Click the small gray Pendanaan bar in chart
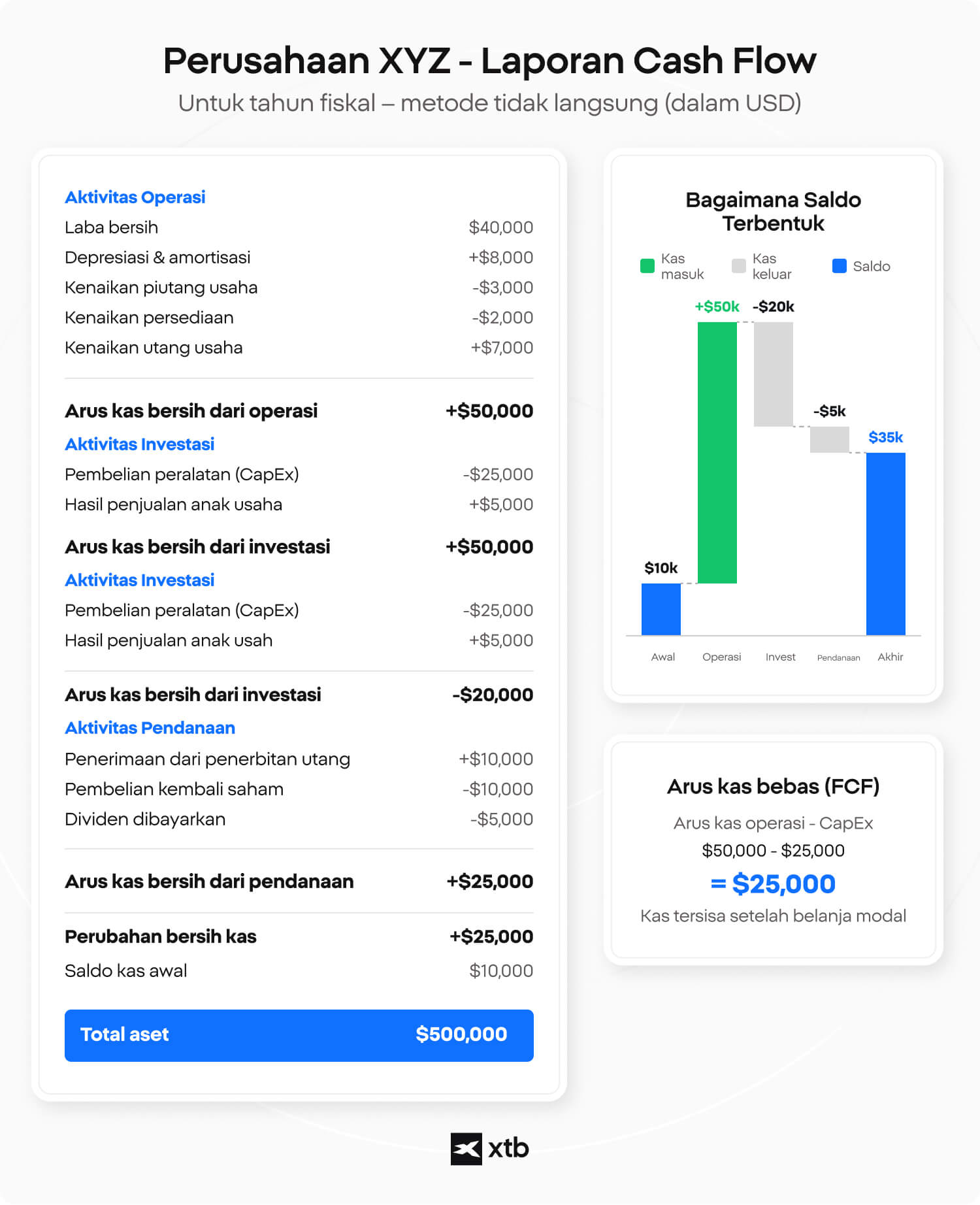 click(830, 440)
